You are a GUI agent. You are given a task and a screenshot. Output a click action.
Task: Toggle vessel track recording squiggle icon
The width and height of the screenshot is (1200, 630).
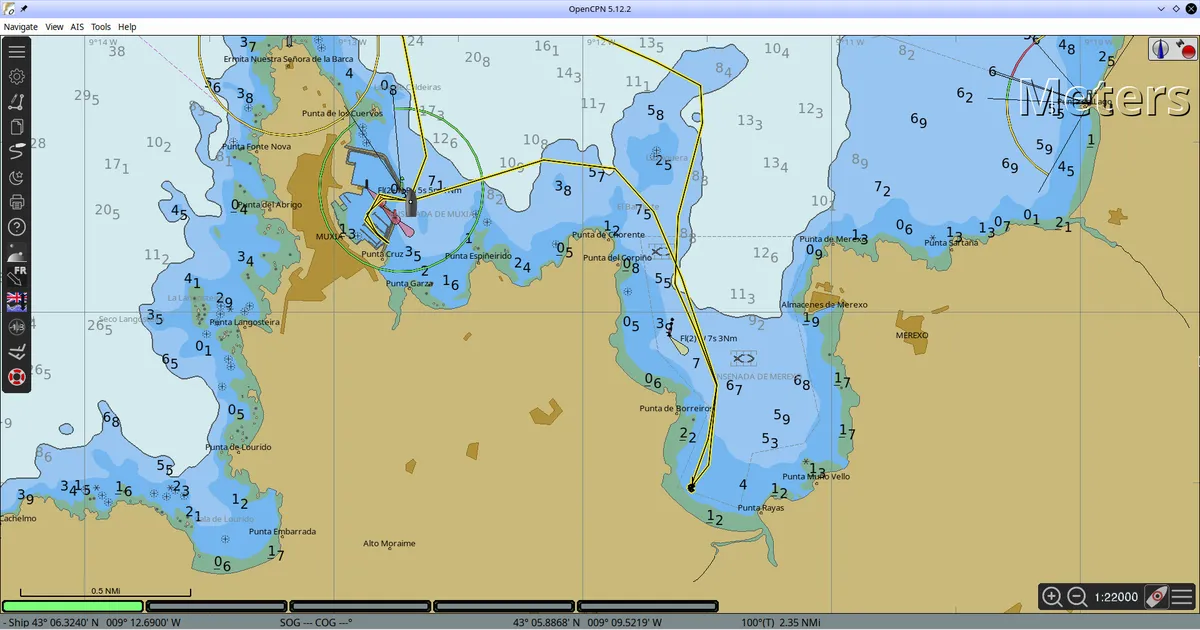tap(17, 152)
